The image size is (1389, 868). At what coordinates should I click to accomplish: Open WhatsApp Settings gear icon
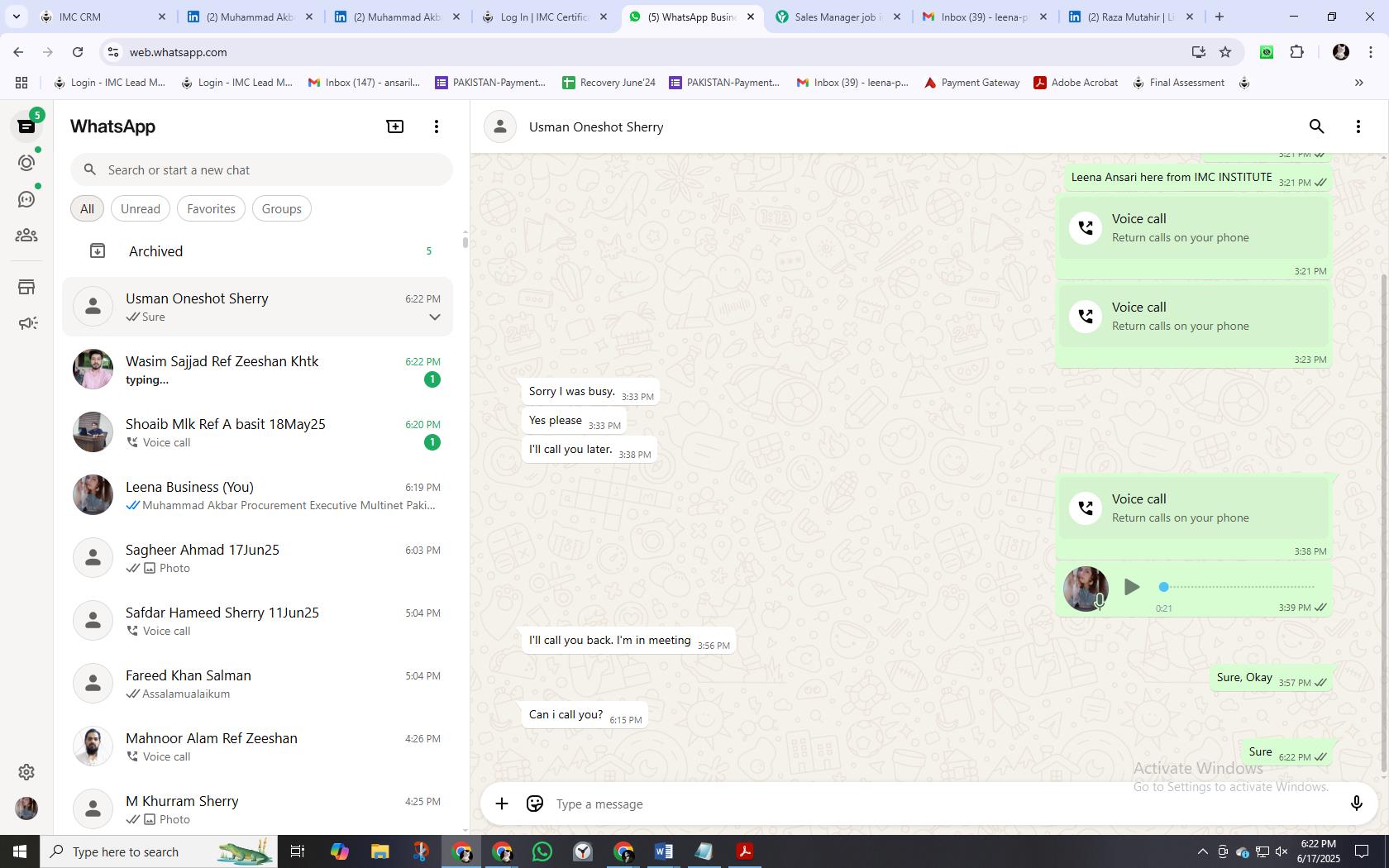(x=26, y=771)
